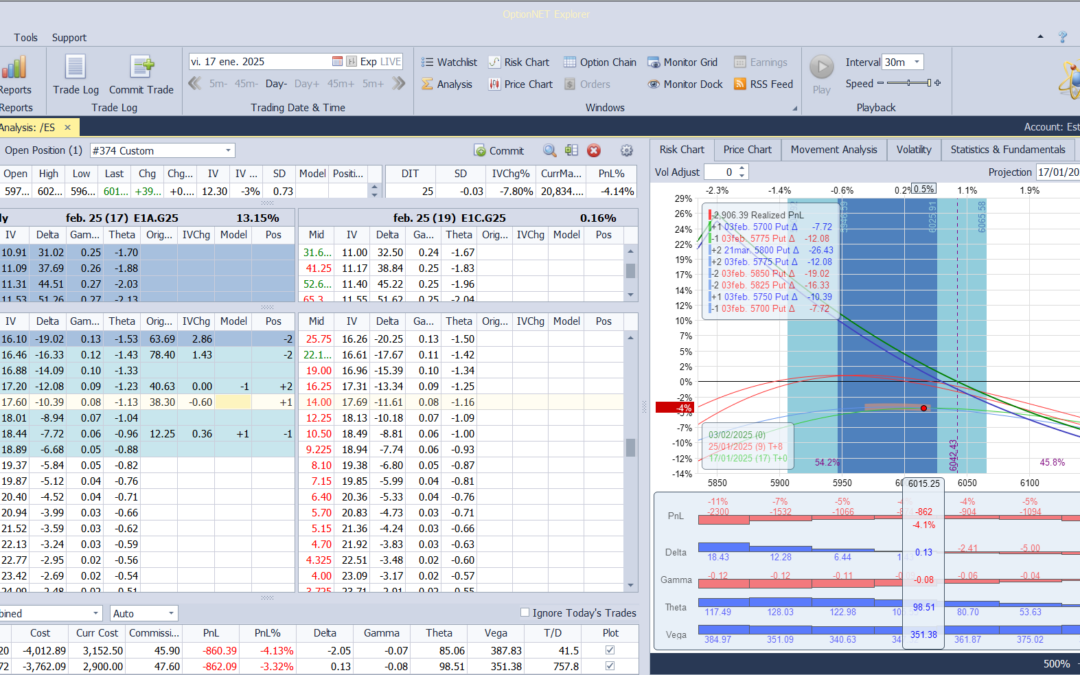This screenshot has width=1080, height=675.
Task: Click the red delete circle icon
Action: coord(594,150)
